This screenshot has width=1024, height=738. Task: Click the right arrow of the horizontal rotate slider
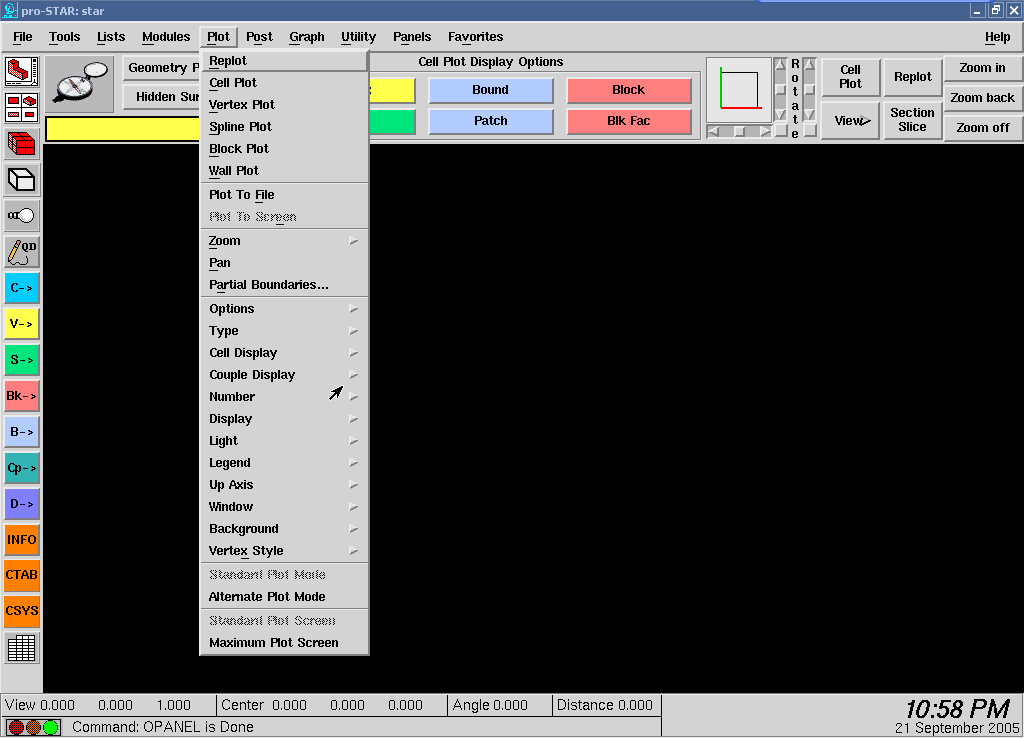coord(765,131)
